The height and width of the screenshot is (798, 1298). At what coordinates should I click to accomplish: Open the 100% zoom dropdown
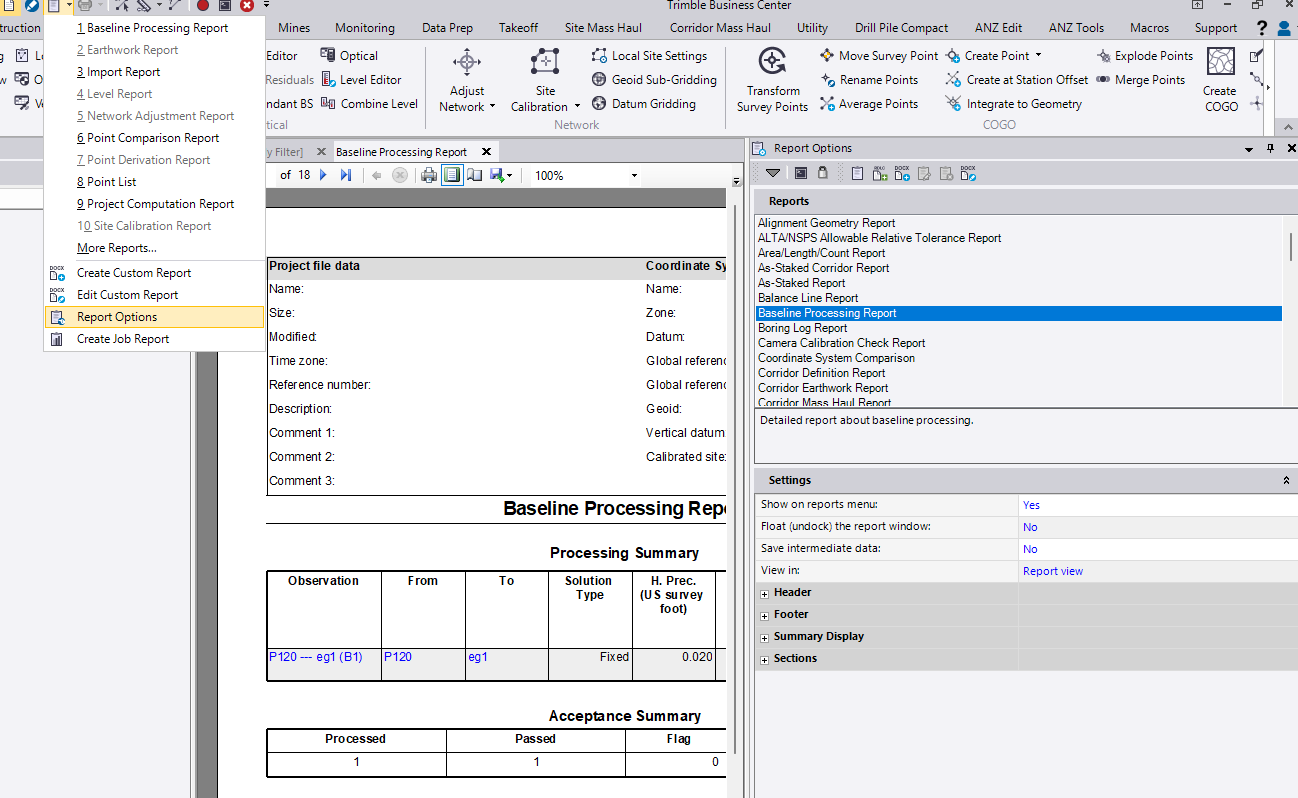(634, 176)
